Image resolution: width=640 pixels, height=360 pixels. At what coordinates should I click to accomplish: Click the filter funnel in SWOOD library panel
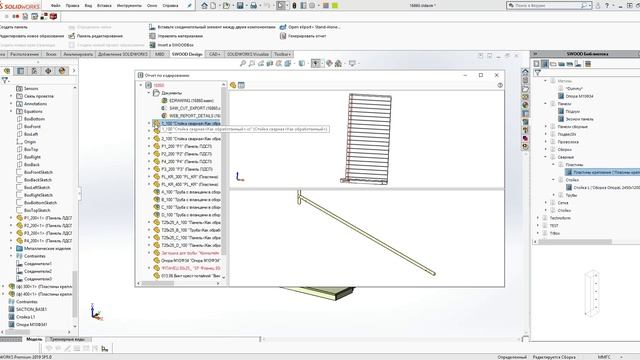[x=538, y=73]
